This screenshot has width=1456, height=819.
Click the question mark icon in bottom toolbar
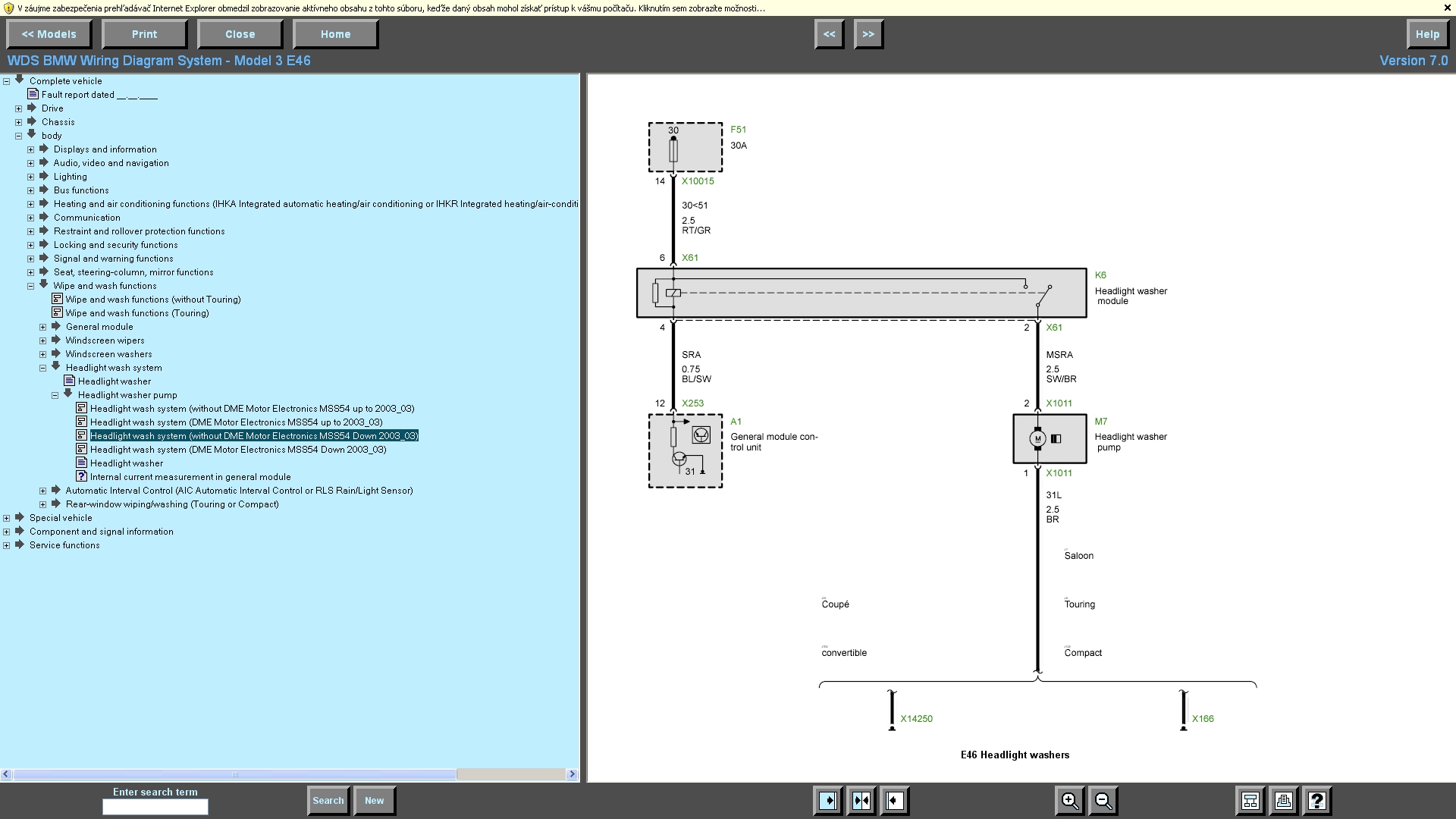point(1317,801)
